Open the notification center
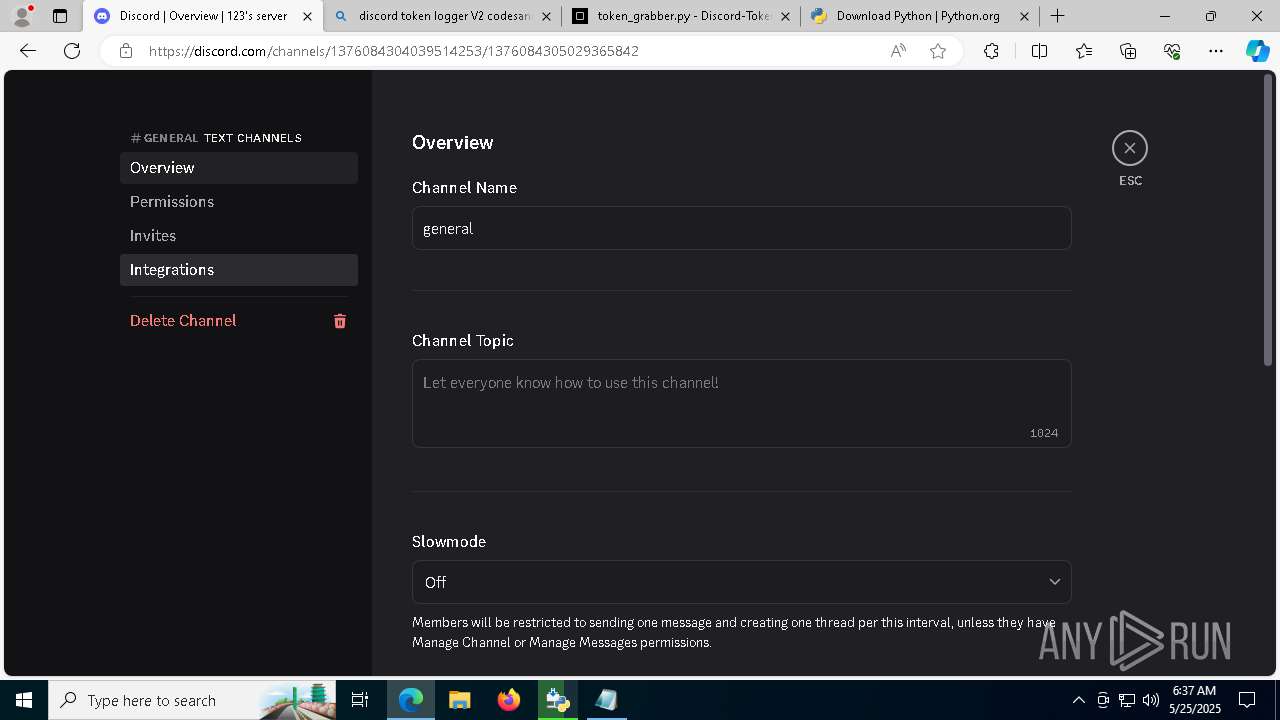The image size is (1280, 720). pos(1247,700)
